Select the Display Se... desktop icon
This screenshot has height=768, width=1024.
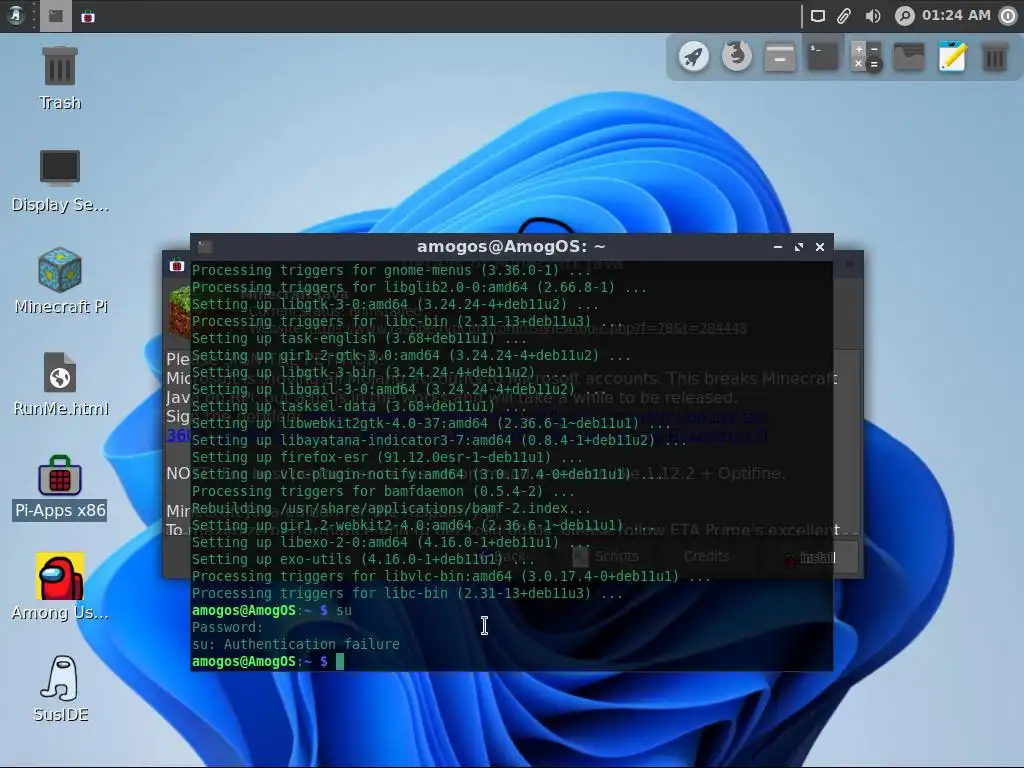point(60,181)
